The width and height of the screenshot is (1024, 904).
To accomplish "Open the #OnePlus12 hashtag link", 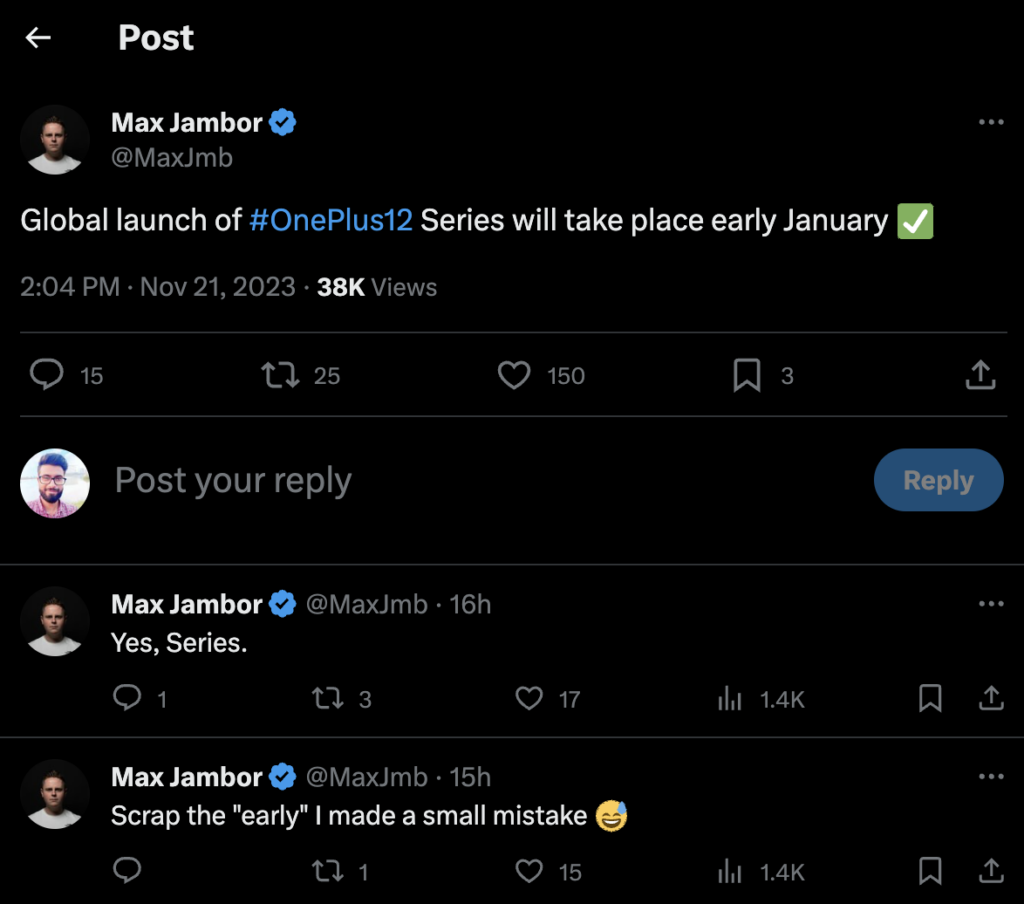I will point(330,221).
